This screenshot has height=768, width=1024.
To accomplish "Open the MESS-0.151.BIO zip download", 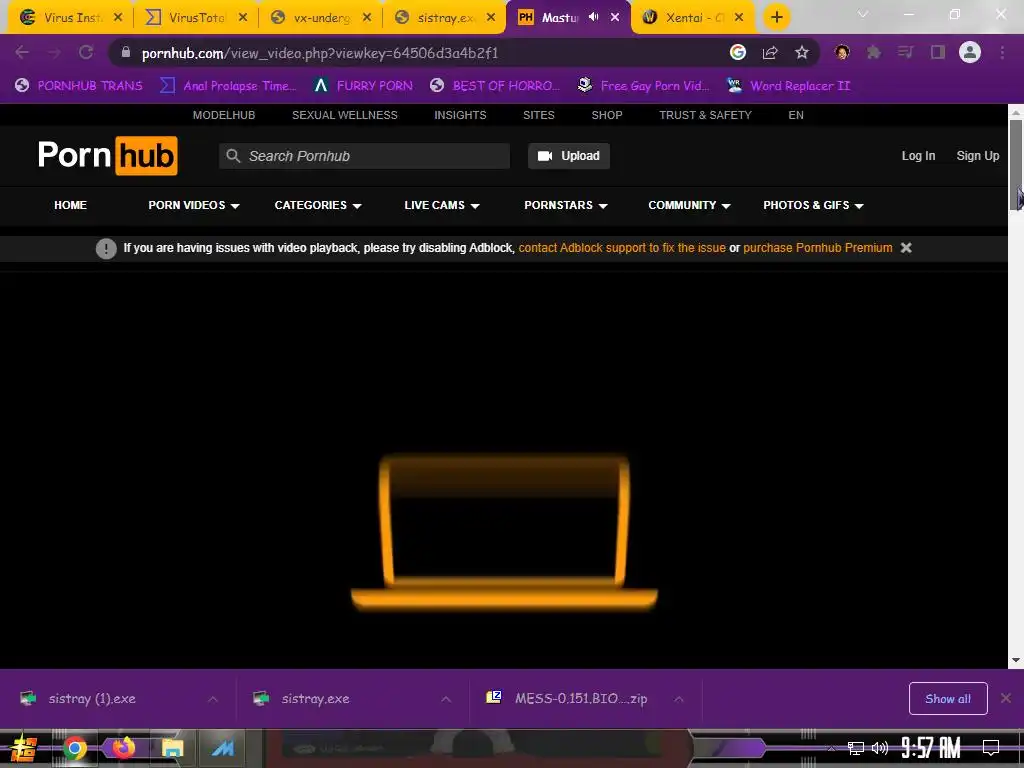I will tap(567, 699).
